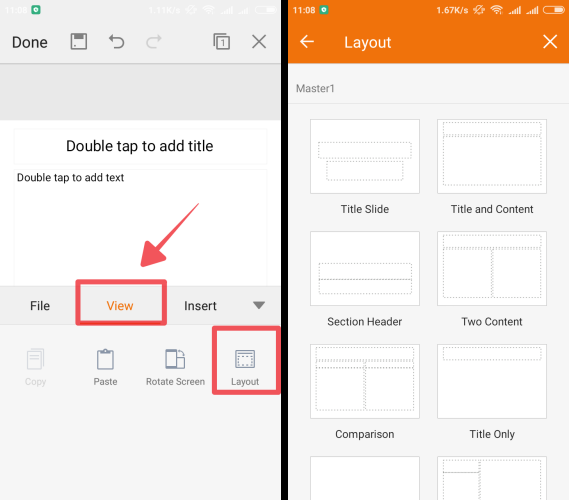Image resolution: width=569 pixels, height=500 pixels.
Task: Tap the Wi-Fi icon in orange status bar
Action: click(x=496, y=10)
